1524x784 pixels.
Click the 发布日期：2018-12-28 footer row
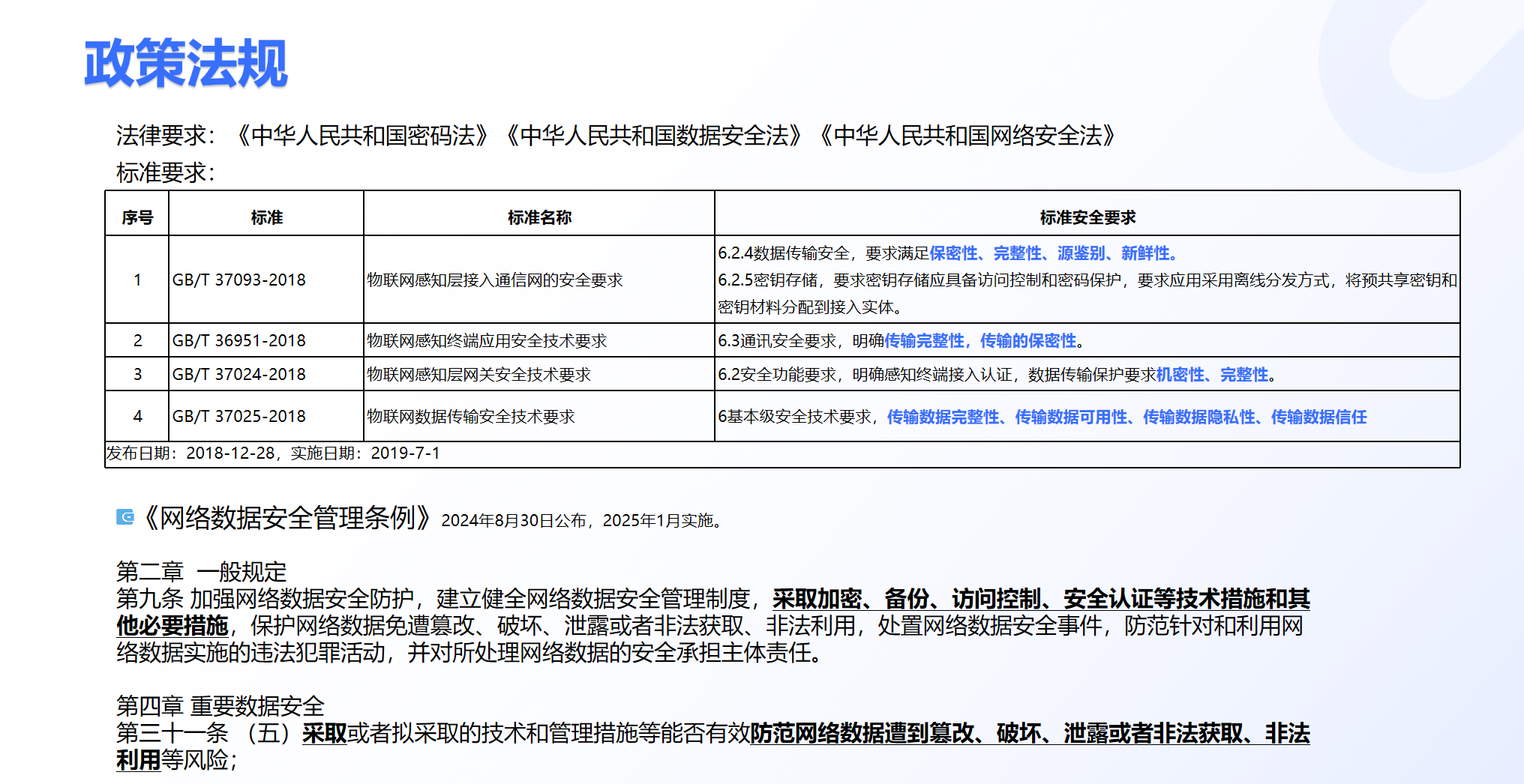point(782,453)
